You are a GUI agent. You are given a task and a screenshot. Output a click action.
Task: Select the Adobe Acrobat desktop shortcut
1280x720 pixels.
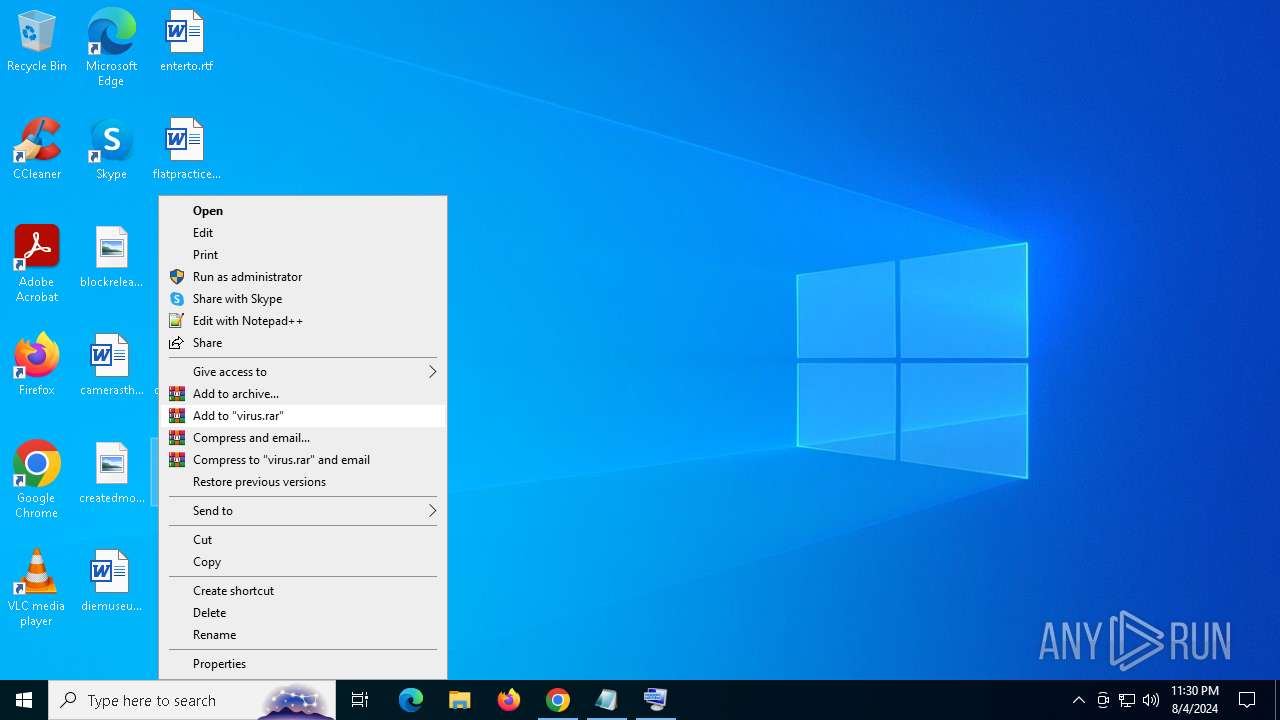[37, 264]
